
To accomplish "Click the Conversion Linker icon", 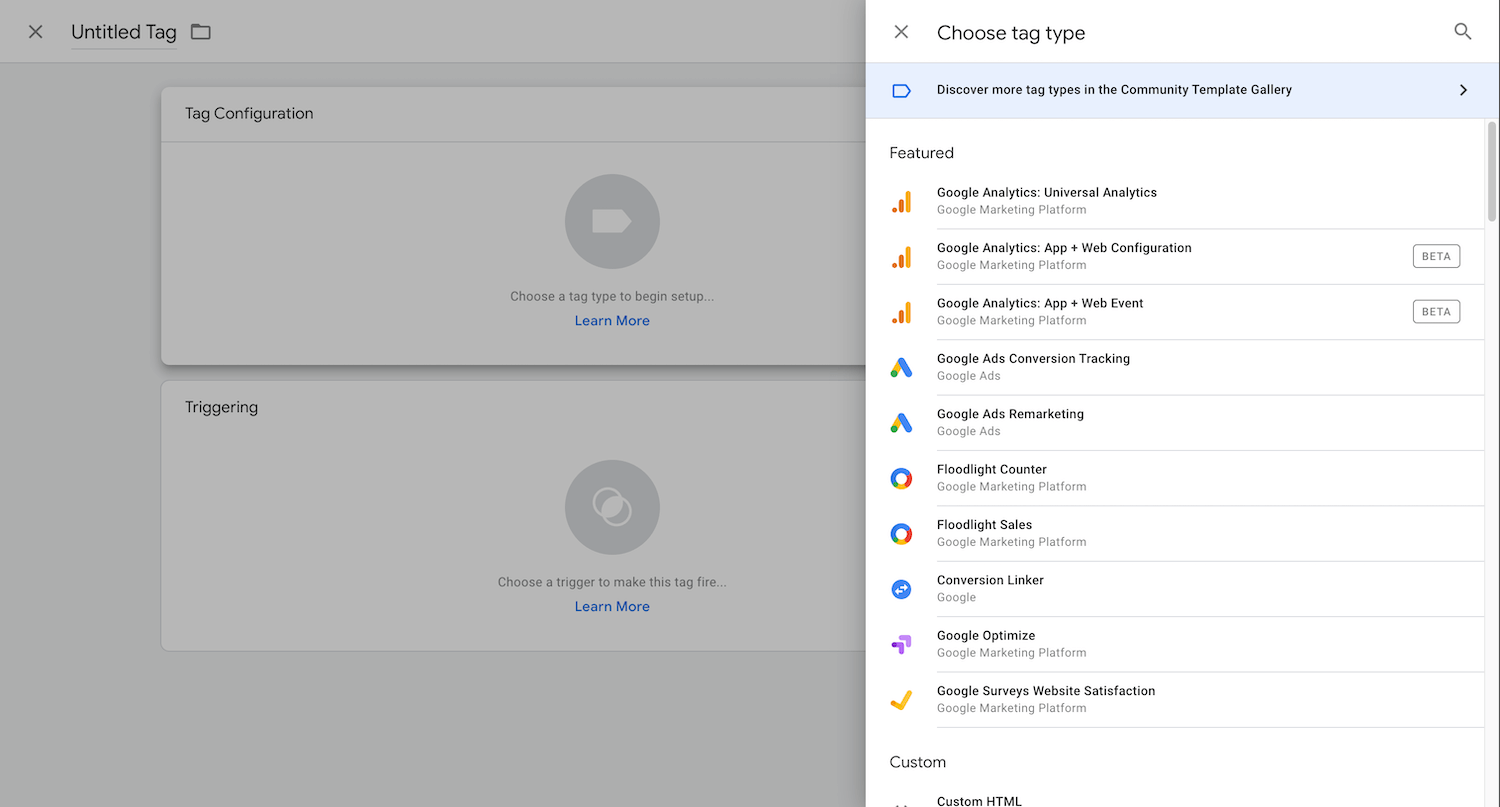I will 901,589.
